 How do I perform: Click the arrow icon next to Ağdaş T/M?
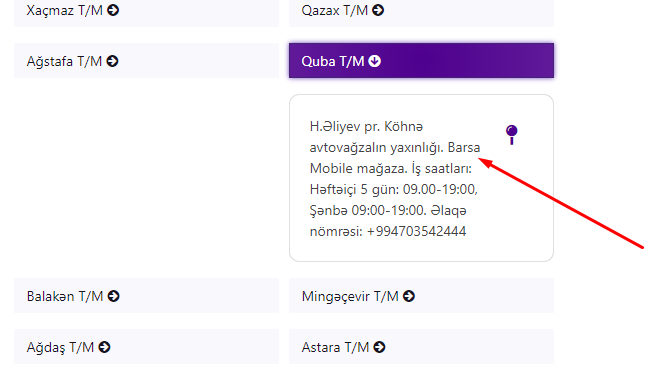pos(104,347)
